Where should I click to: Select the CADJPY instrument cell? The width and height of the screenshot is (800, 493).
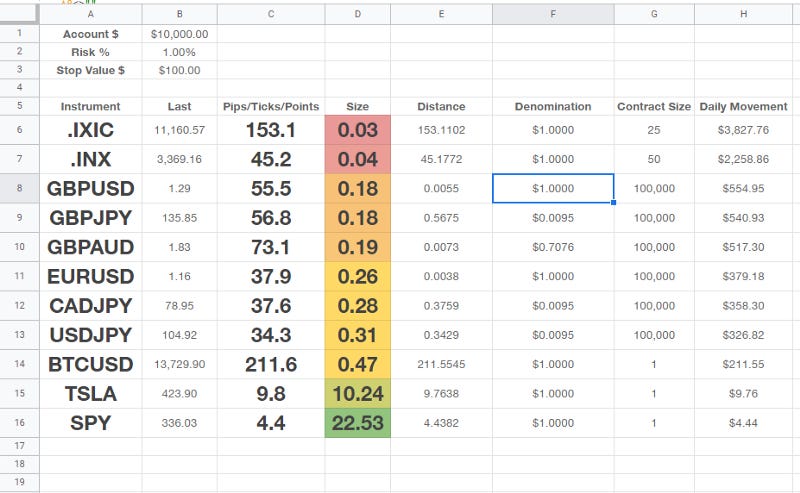91,306
